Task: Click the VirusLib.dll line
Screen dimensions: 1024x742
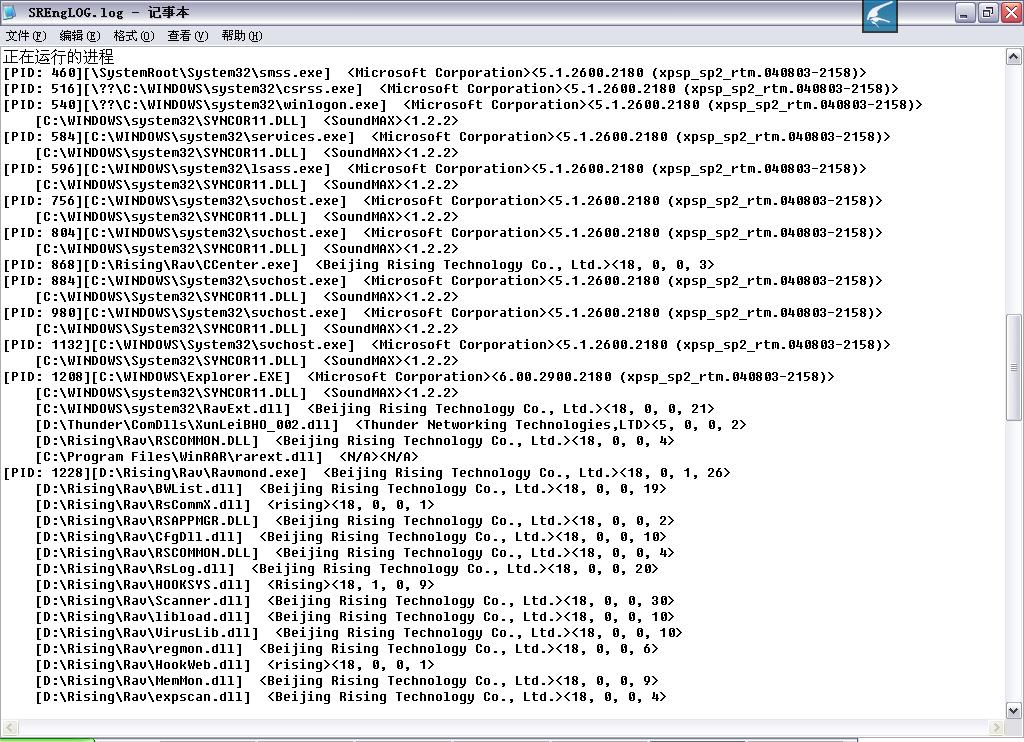Action: coord(359,633)
